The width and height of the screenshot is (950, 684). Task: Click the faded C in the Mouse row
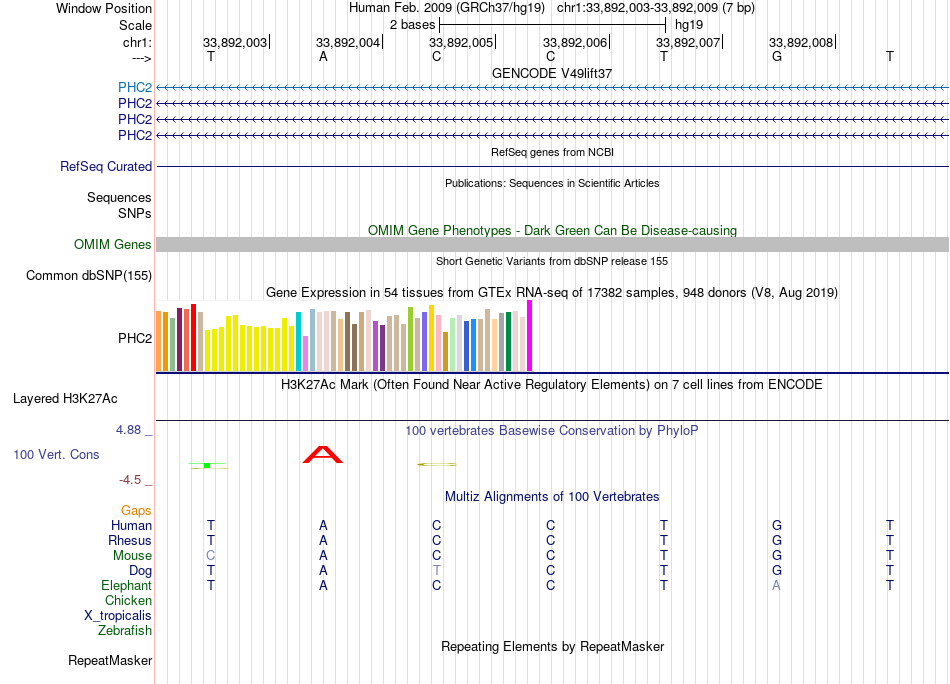(210, 556)
